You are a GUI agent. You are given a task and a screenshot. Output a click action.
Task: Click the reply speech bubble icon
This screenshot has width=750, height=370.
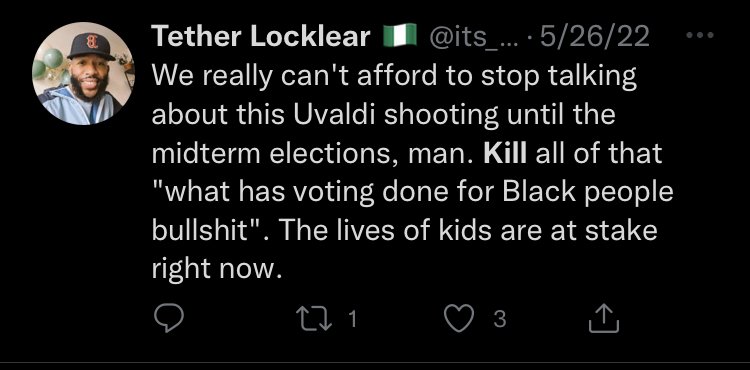[x=169, y=319]
